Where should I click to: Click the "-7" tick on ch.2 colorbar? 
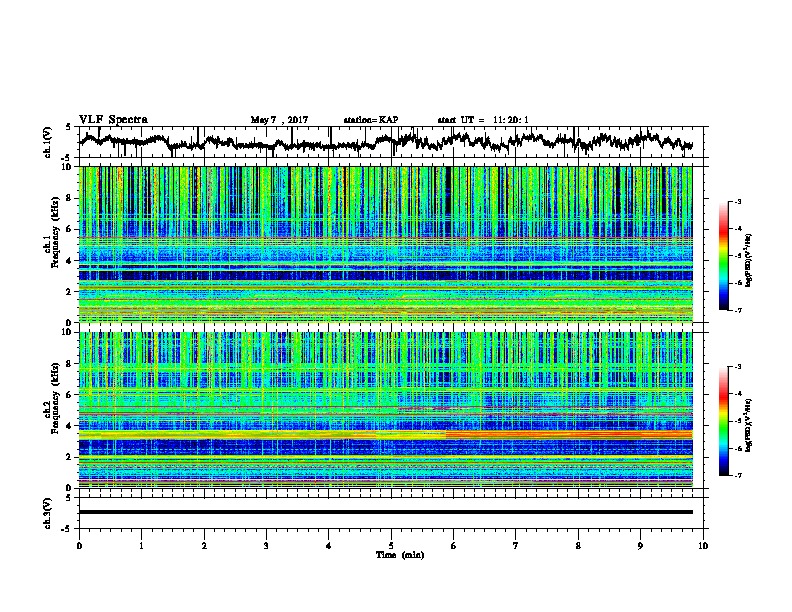coord(737,475)
